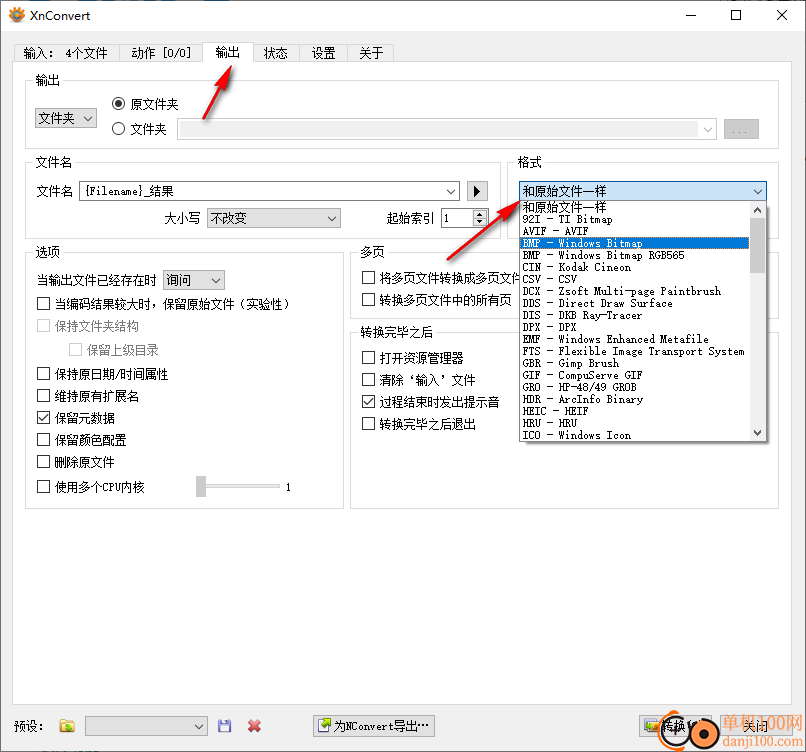Select the 输出 tab
The image size is (806, 752).
click(228, 52)
